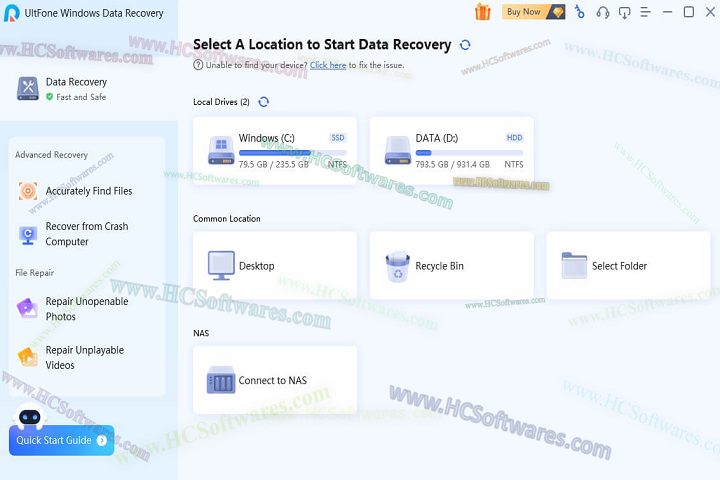Click the HDD badge on DATA drive

(514, 137)
